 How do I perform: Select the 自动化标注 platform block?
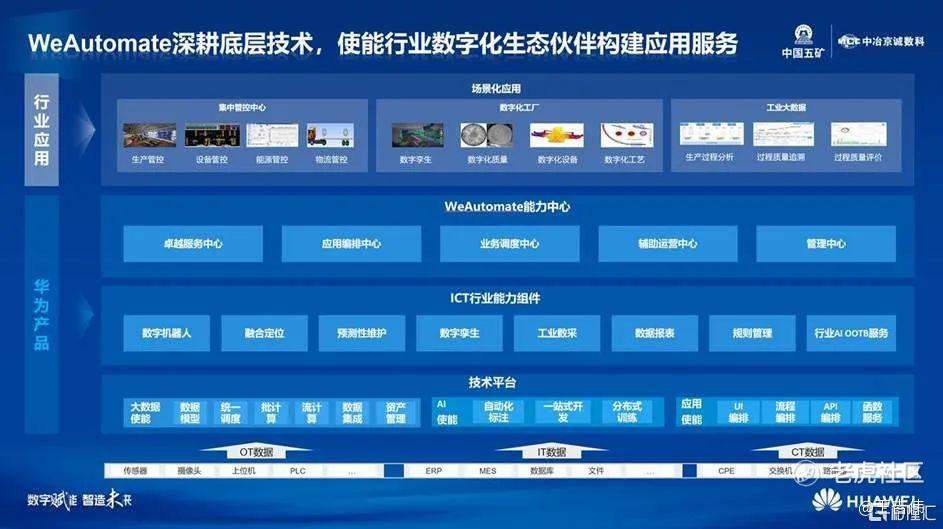[499, 412]
